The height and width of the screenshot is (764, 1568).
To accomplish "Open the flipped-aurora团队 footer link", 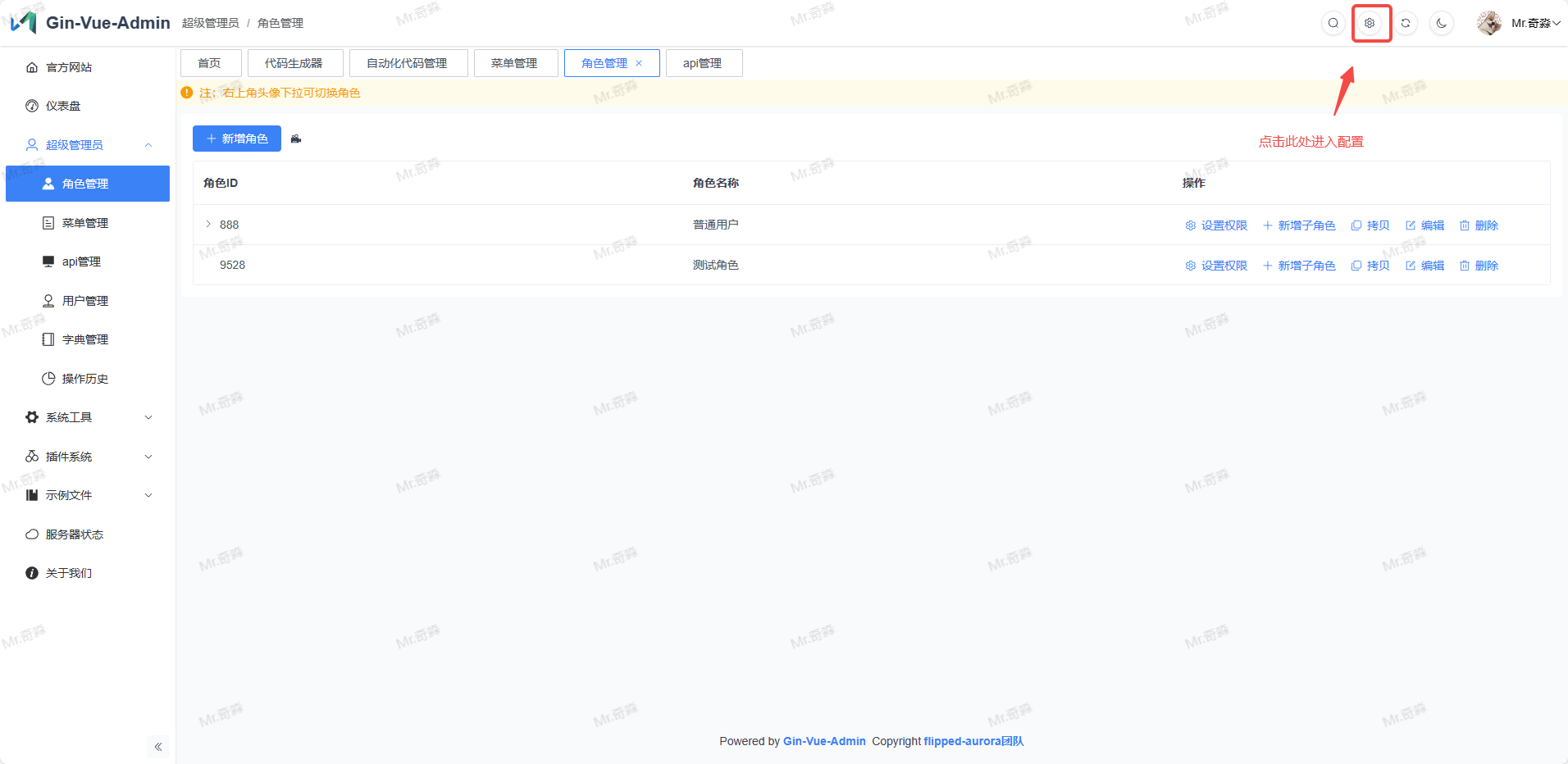I will pyautogui.click(x=973, y=741).
